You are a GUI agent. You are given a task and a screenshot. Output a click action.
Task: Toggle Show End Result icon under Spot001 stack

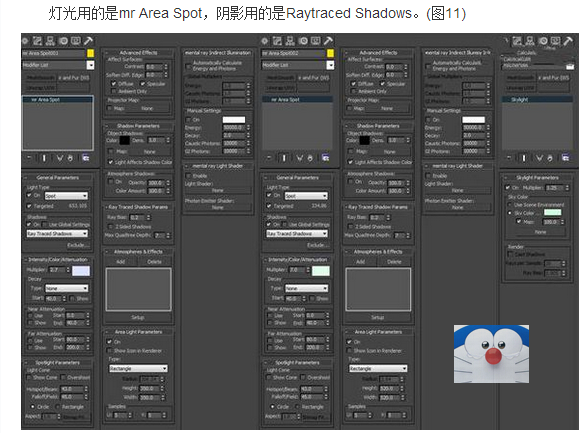(x=44, y=158)
